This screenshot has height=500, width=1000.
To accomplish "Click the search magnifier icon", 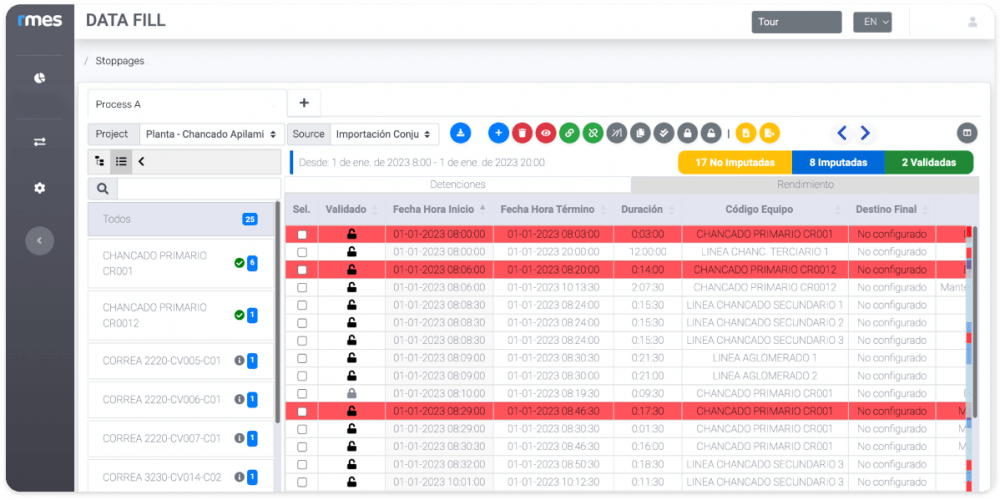I will [103, 189].
